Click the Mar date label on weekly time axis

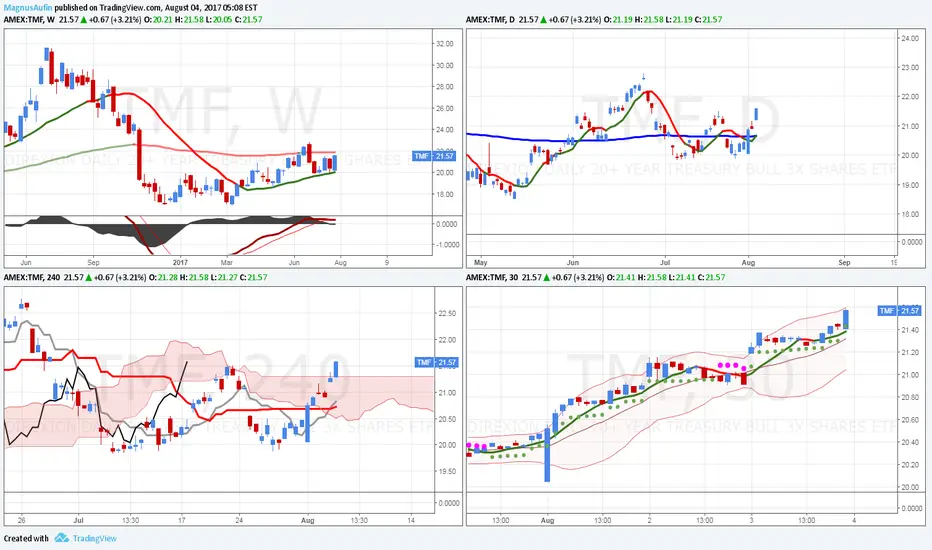coord(226,262)
